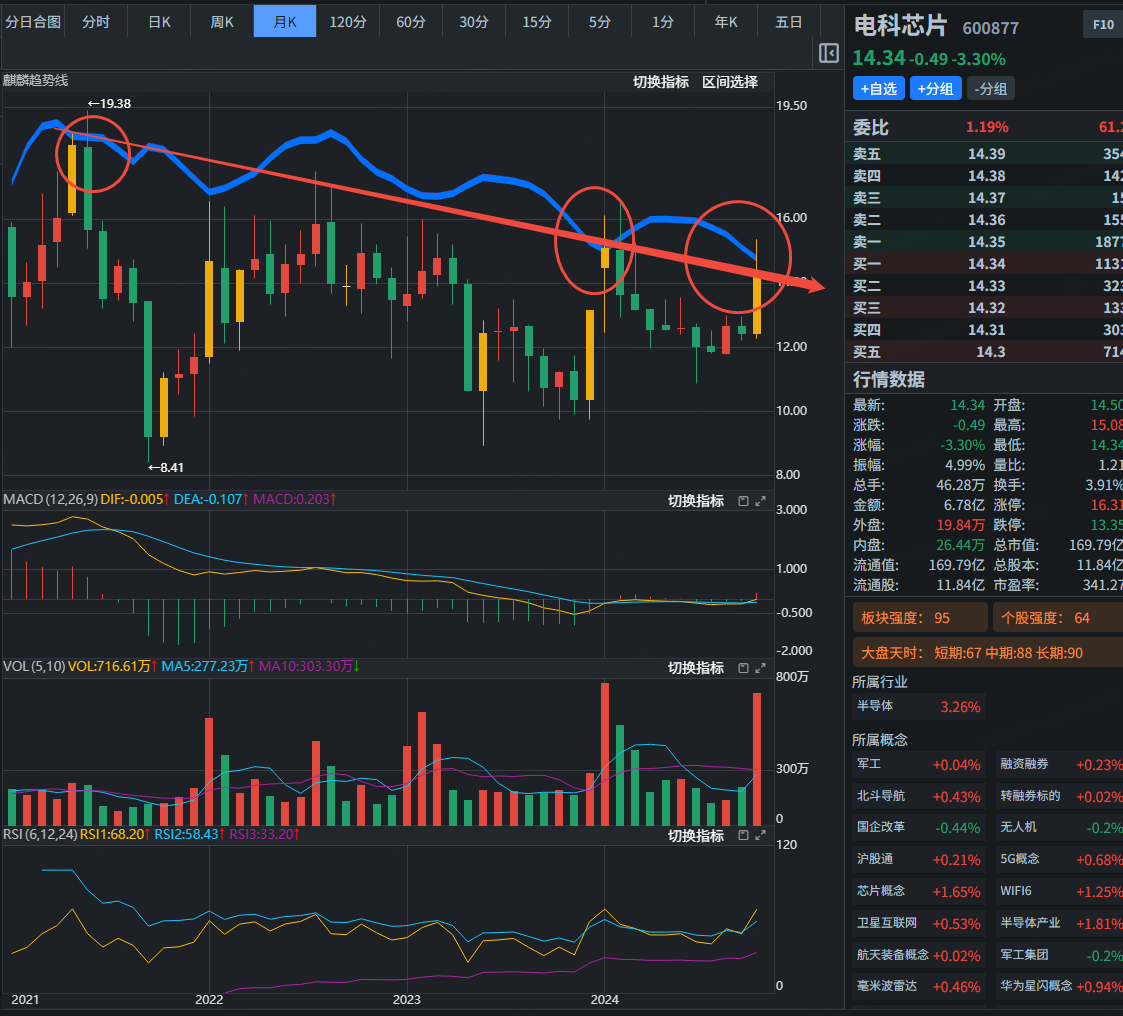The width and height of the screenshot is (1123, 1016).
Task: Collapse the right-side quote panel icon
Action: 828,53
